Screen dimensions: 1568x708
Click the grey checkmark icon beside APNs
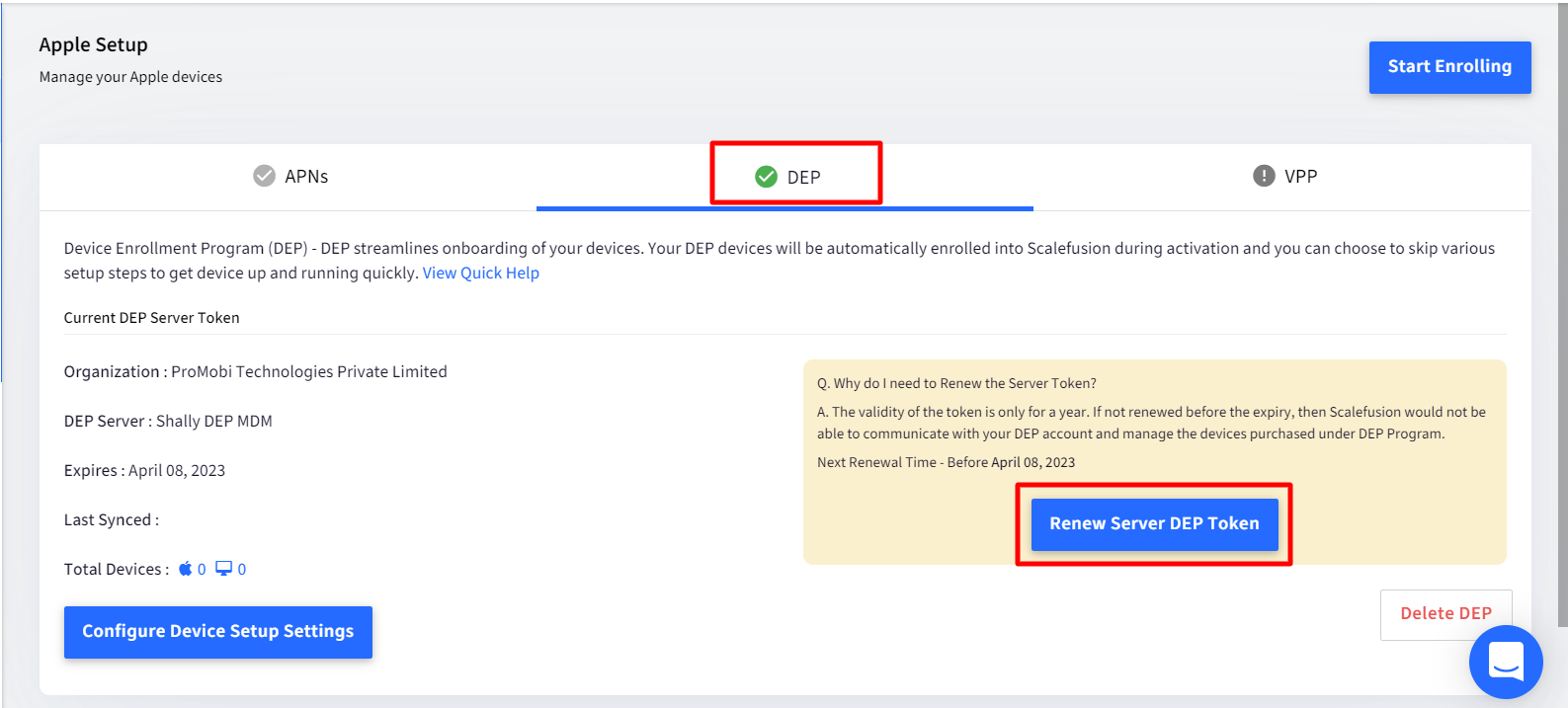(x=264, y=176)
